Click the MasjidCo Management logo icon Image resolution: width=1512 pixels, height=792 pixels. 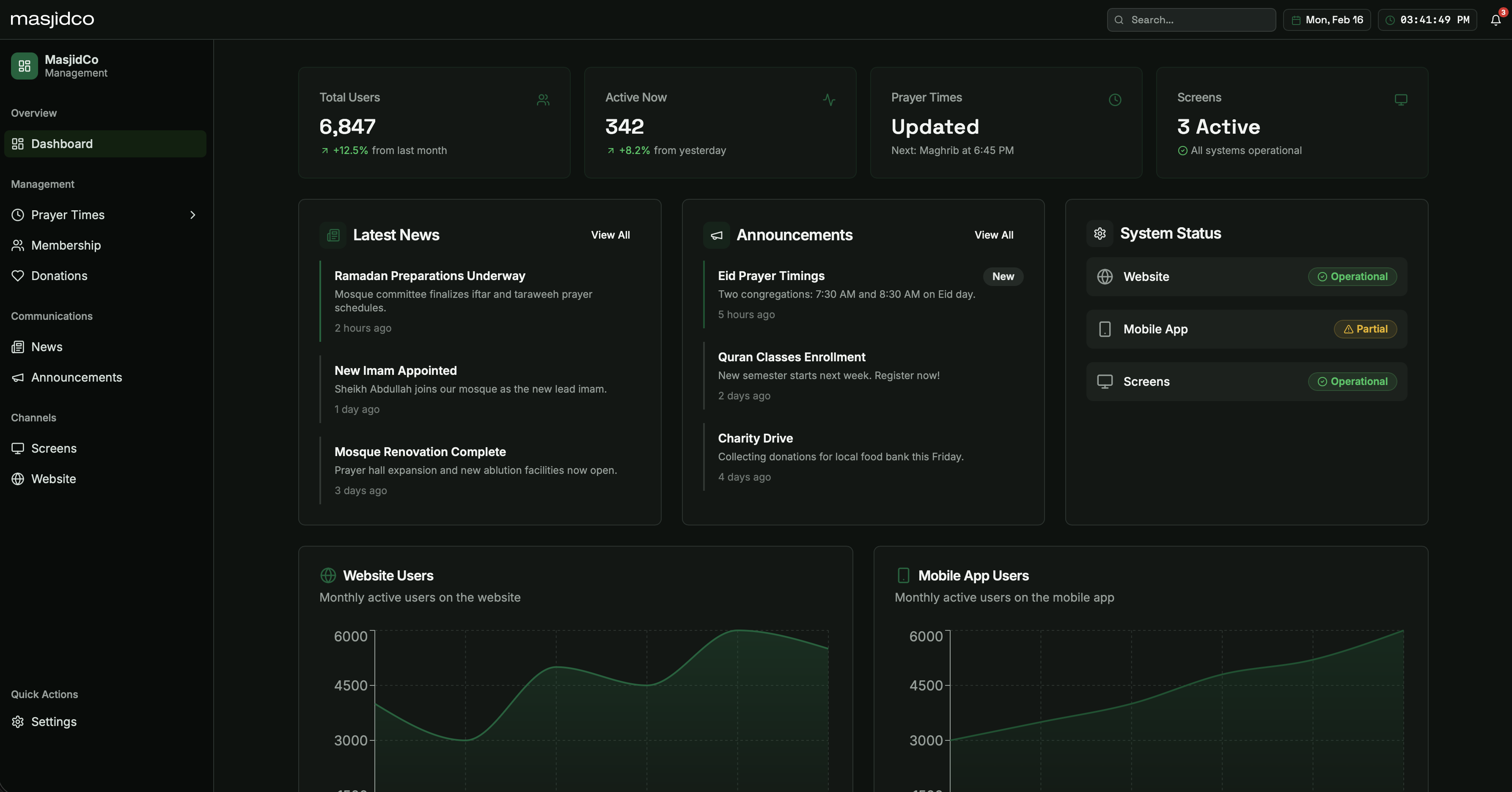tap(24, 66)
